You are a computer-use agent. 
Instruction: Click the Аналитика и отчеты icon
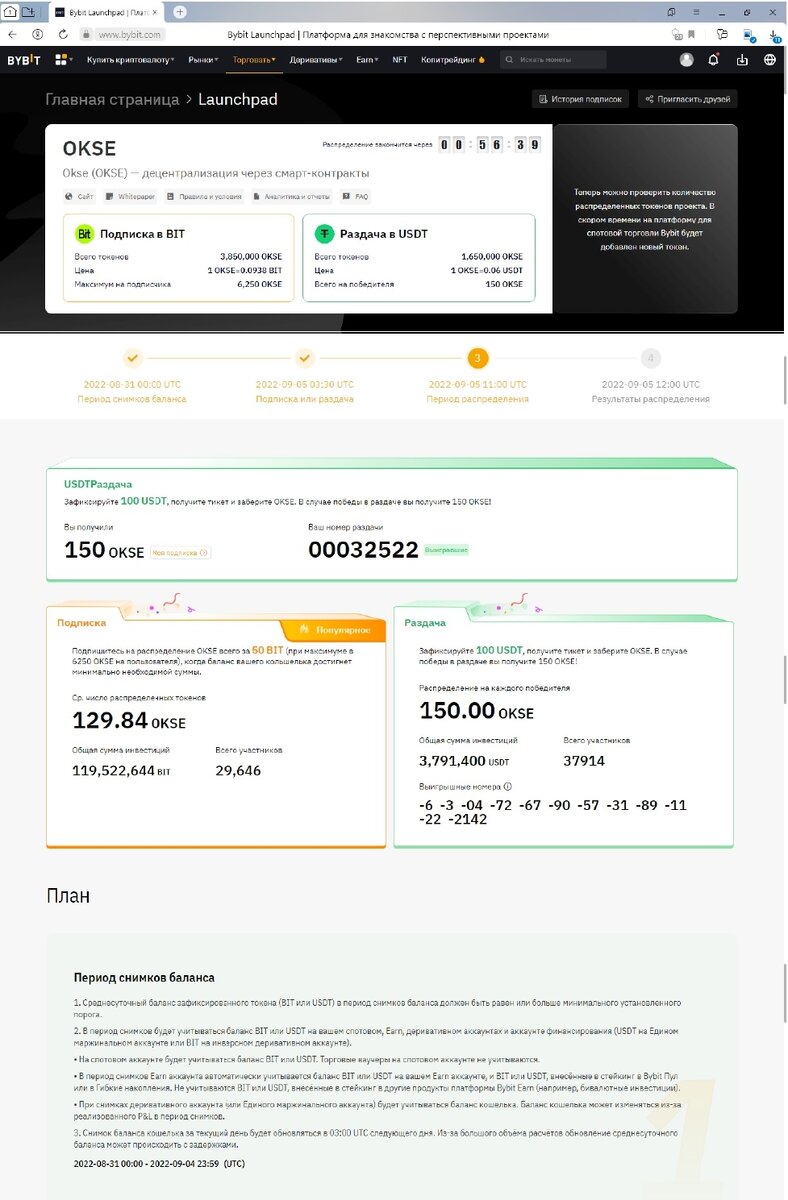click(x=257, y=197)
